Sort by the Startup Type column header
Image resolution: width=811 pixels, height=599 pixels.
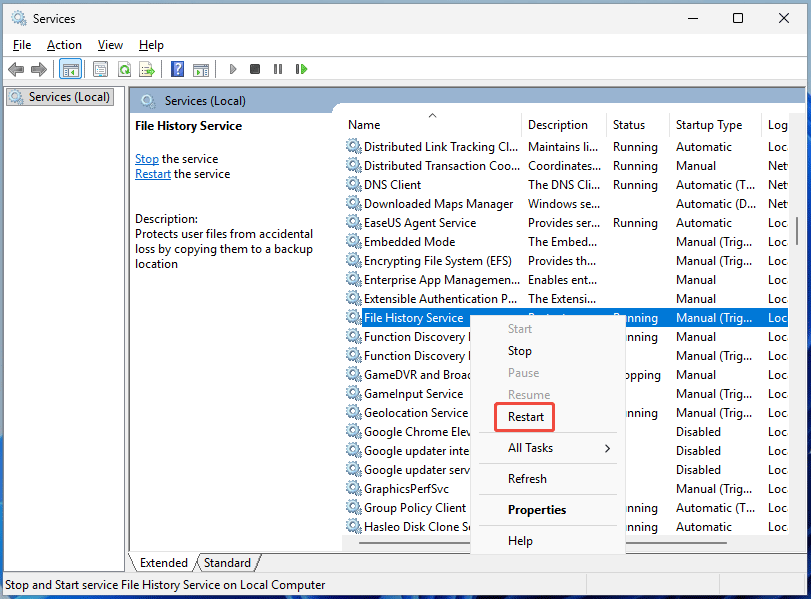[715, 125]
